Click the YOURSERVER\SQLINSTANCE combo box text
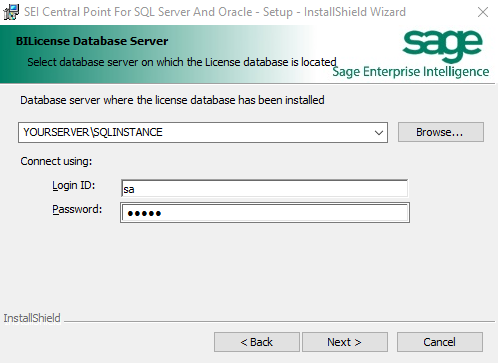The height and width of the screenshot is (363, 498). click(93, 132)
